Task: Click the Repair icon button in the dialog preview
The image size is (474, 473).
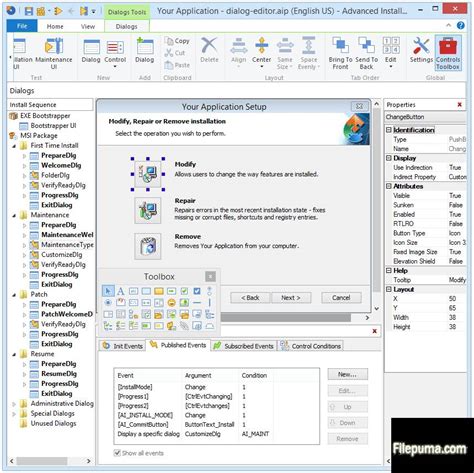Action: (x=148, y=210)
